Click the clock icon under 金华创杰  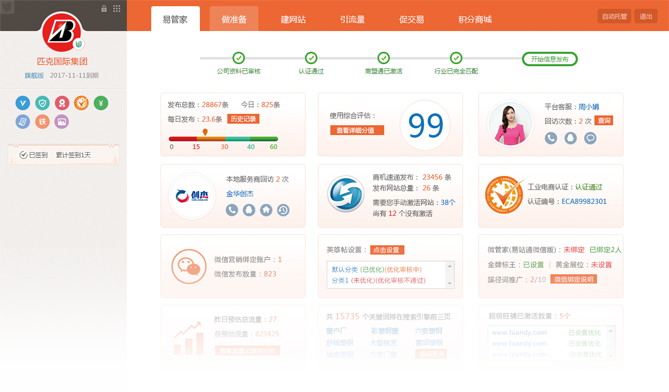coord(283,210)
